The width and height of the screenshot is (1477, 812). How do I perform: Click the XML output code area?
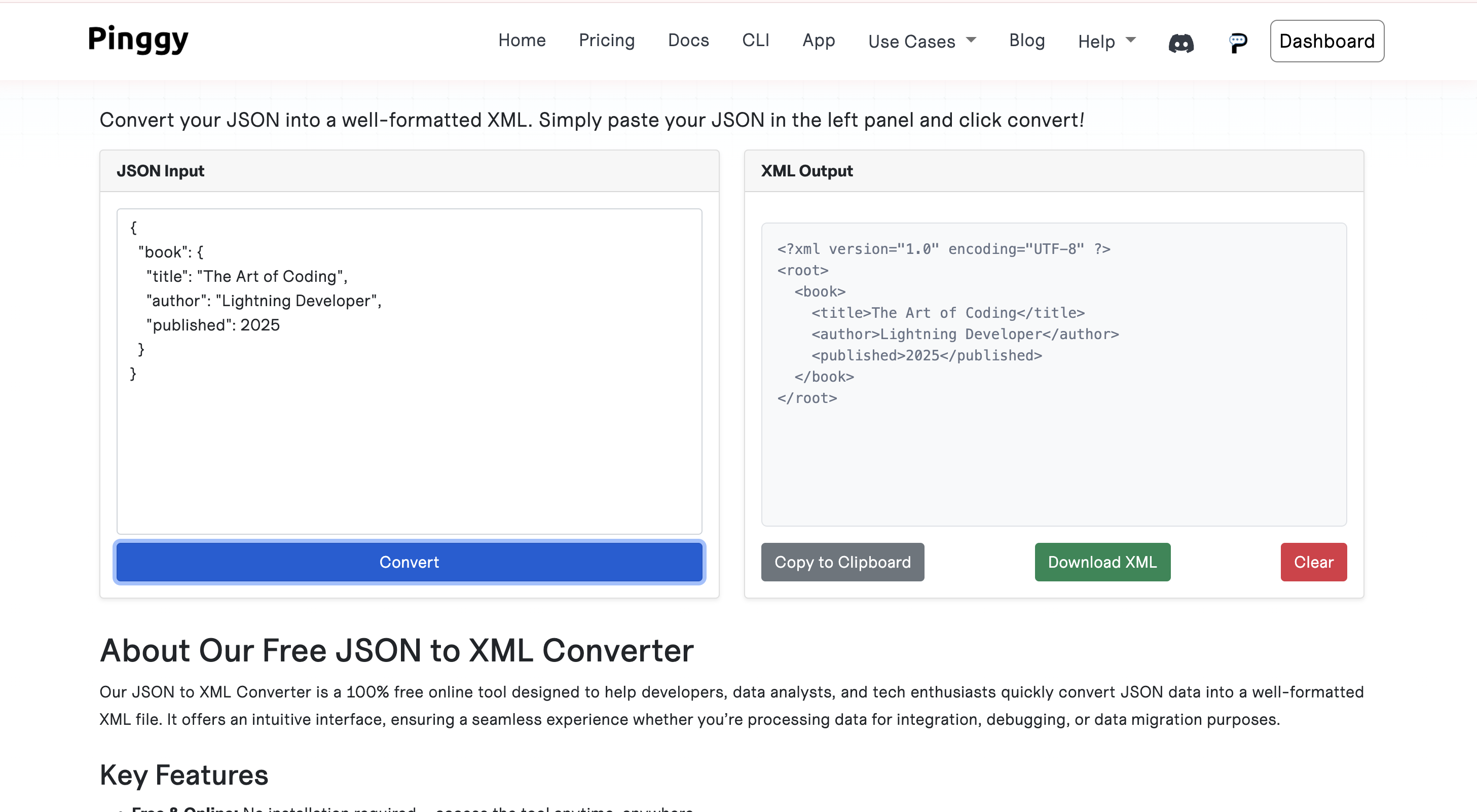(x=1054, y=375)
